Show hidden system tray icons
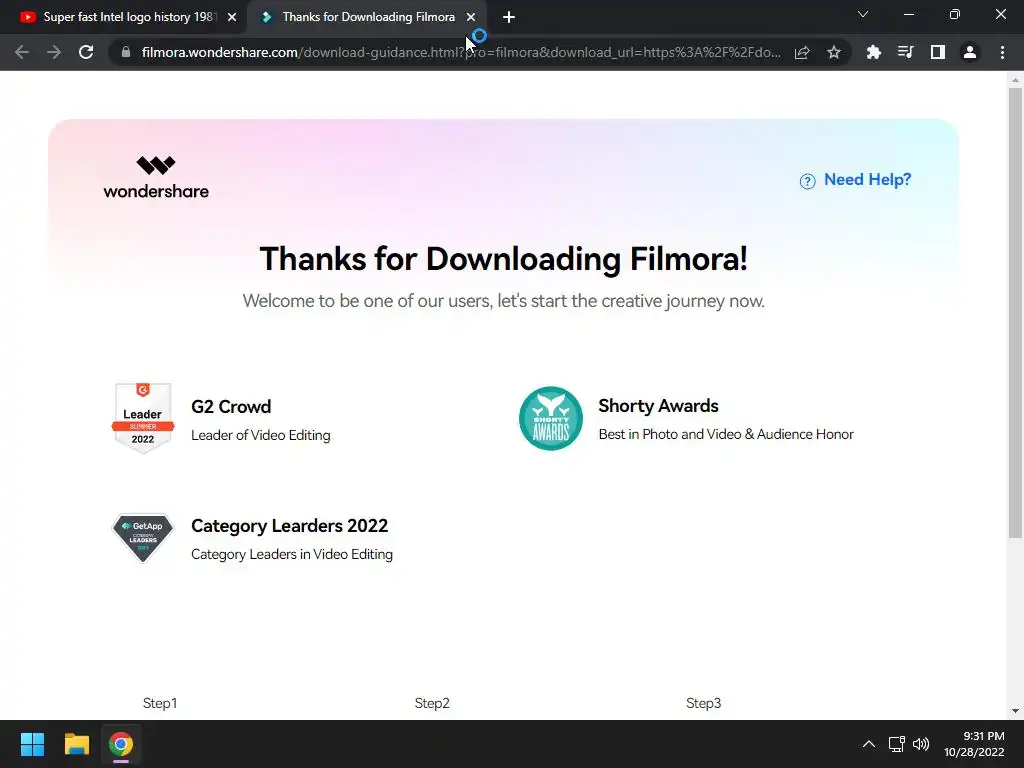1024x768 pixels. point(869,744)
